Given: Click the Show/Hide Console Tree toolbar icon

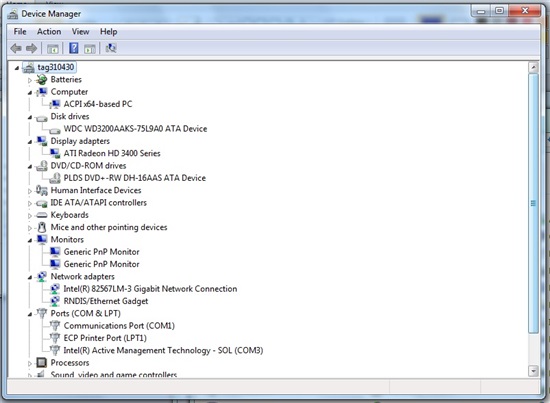Looking at the screenshot, I should [x=53, y=48].
